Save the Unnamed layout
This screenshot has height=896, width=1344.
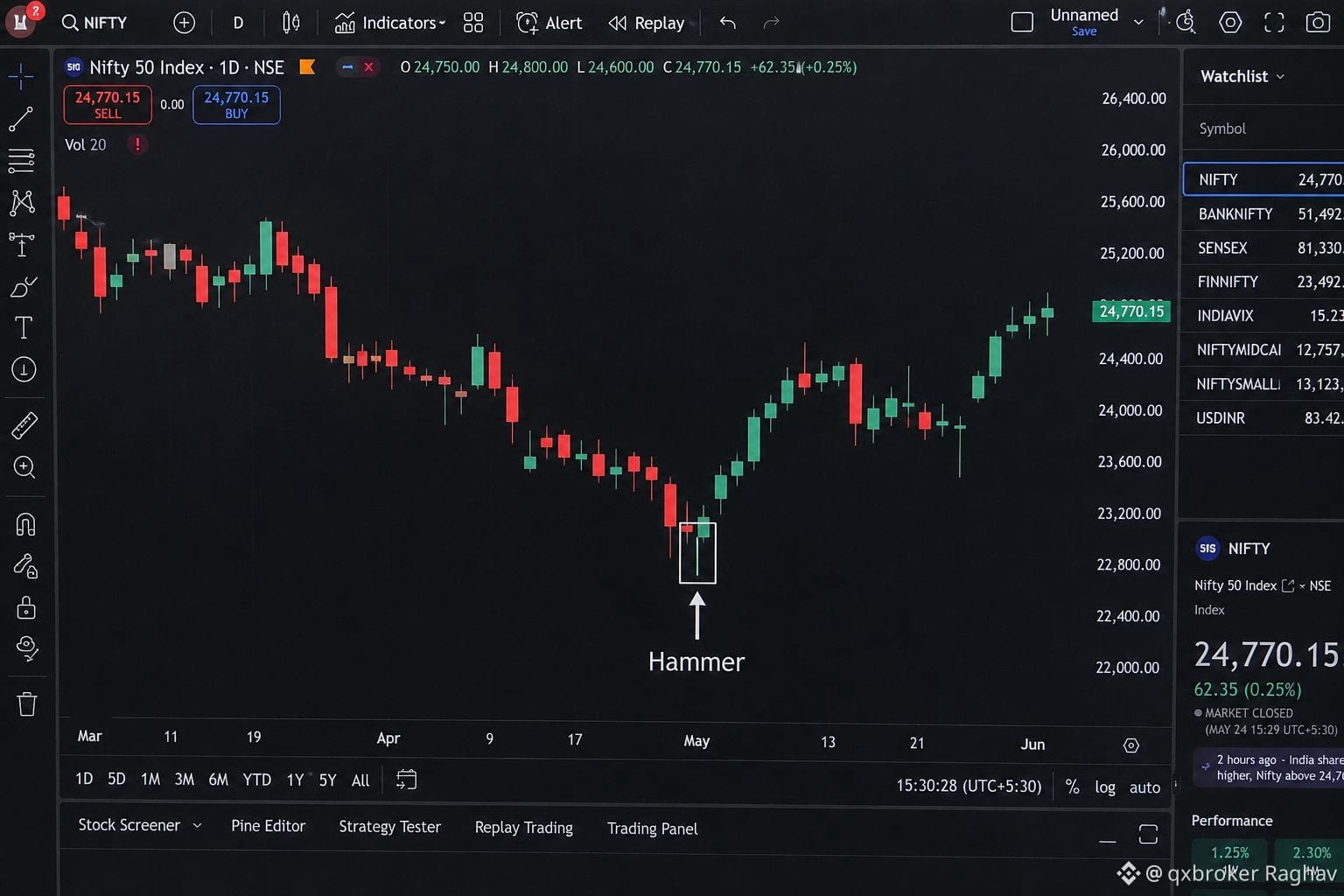pyautogui.click(x=1084, y=31)
